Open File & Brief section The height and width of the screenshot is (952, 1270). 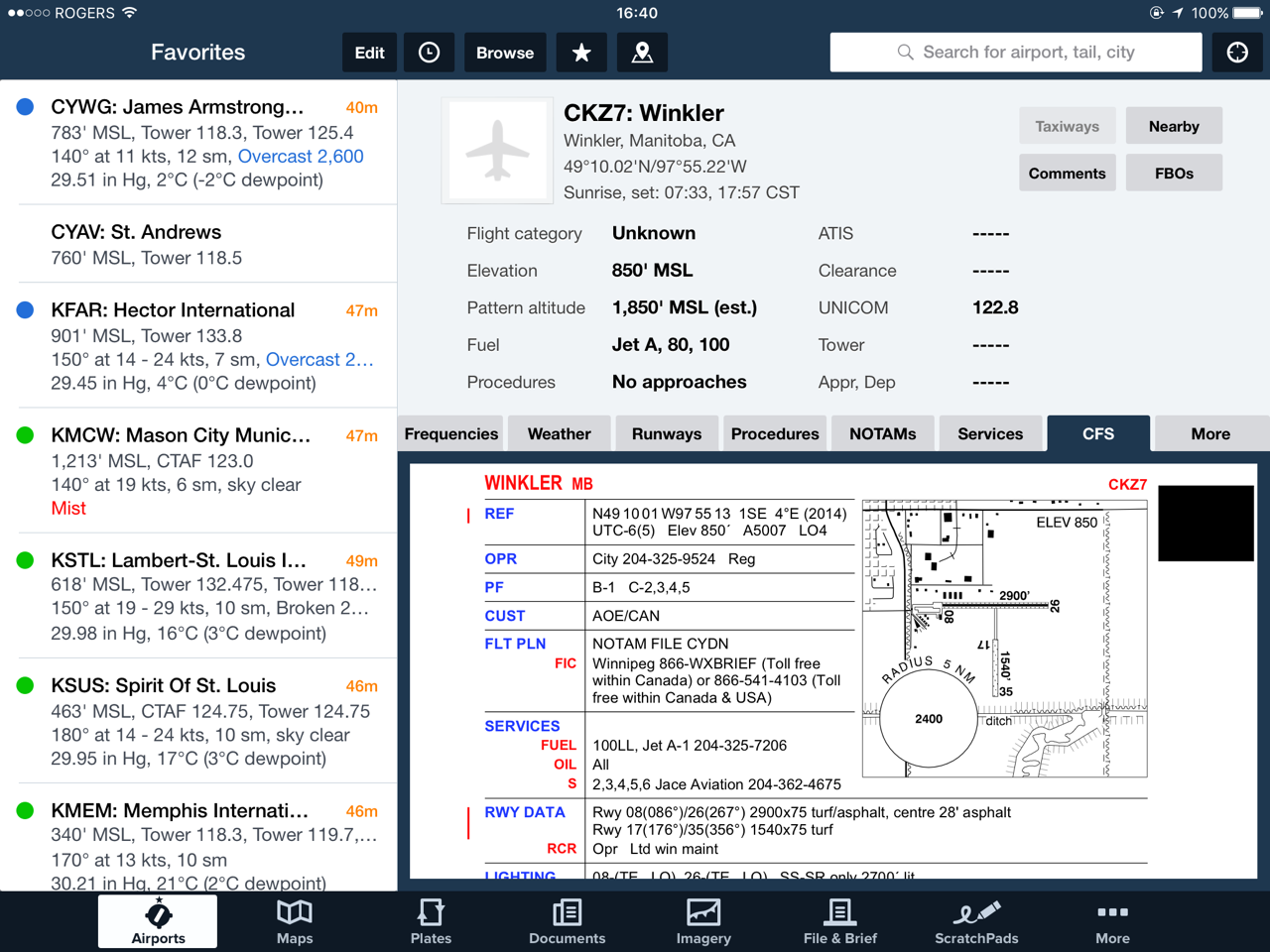(x=839, y=921)
